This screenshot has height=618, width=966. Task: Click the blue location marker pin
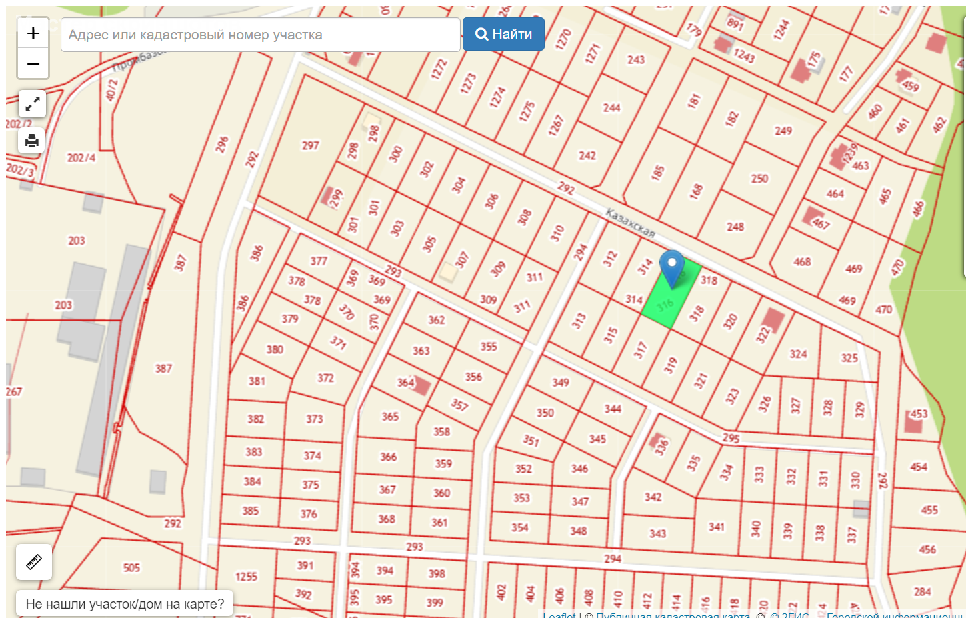point(672,269)
